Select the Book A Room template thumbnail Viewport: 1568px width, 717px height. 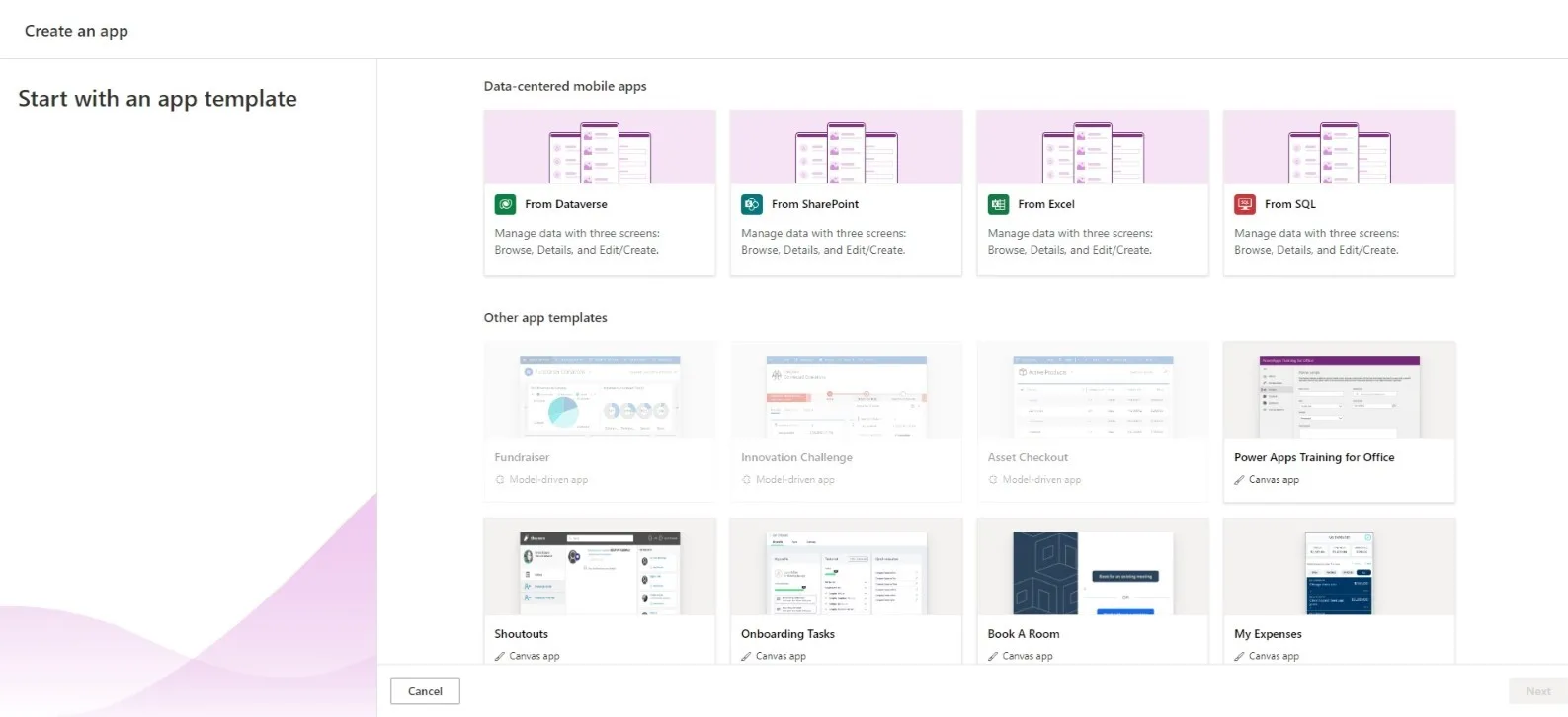tap(1093, 567)
